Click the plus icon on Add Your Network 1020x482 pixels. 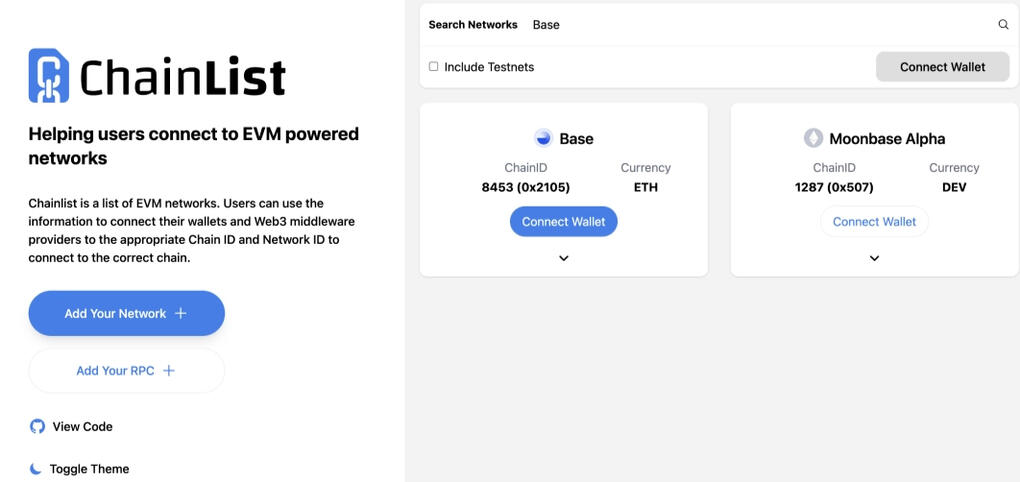coord(181,314)
